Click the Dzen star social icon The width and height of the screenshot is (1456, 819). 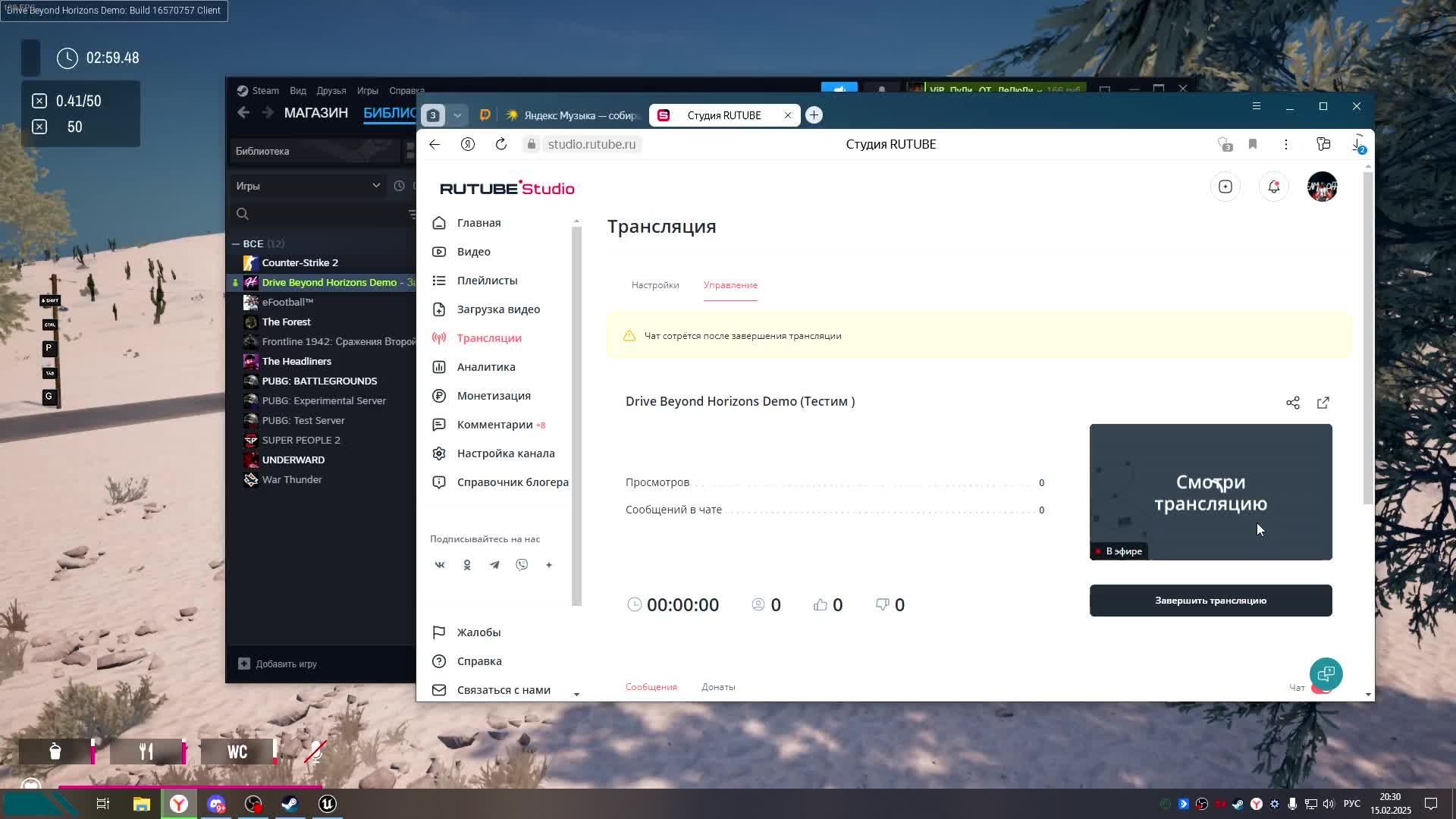click(549, 565)
